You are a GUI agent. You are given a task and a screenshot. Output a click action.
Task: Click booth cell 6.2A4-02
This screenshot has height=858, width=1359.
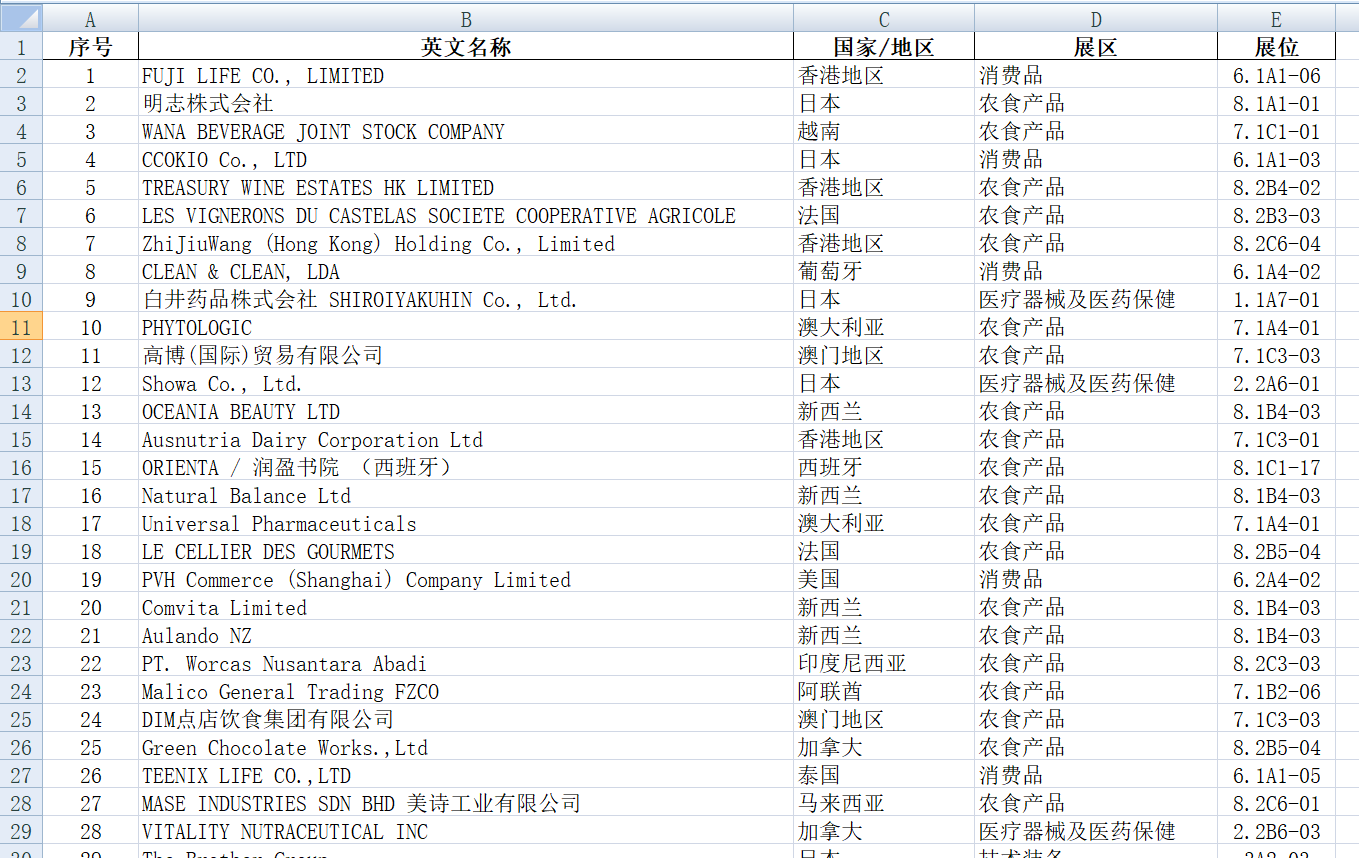[x=1276, y=579]
